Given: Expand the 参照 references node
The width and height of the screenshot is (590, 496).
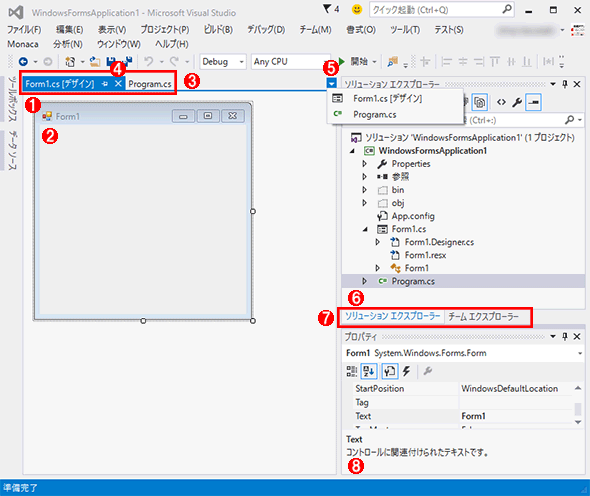Looking at the screenshot, I should pos(364,176).
